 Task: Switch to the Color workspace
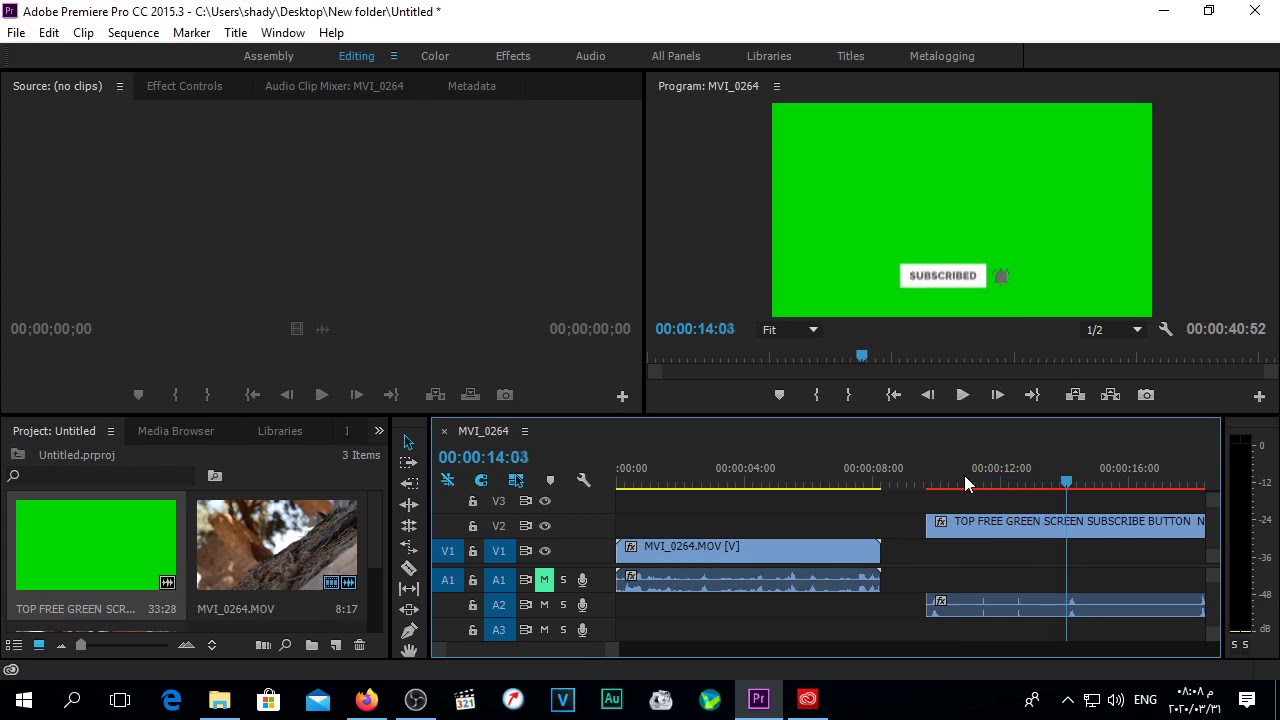435,56
